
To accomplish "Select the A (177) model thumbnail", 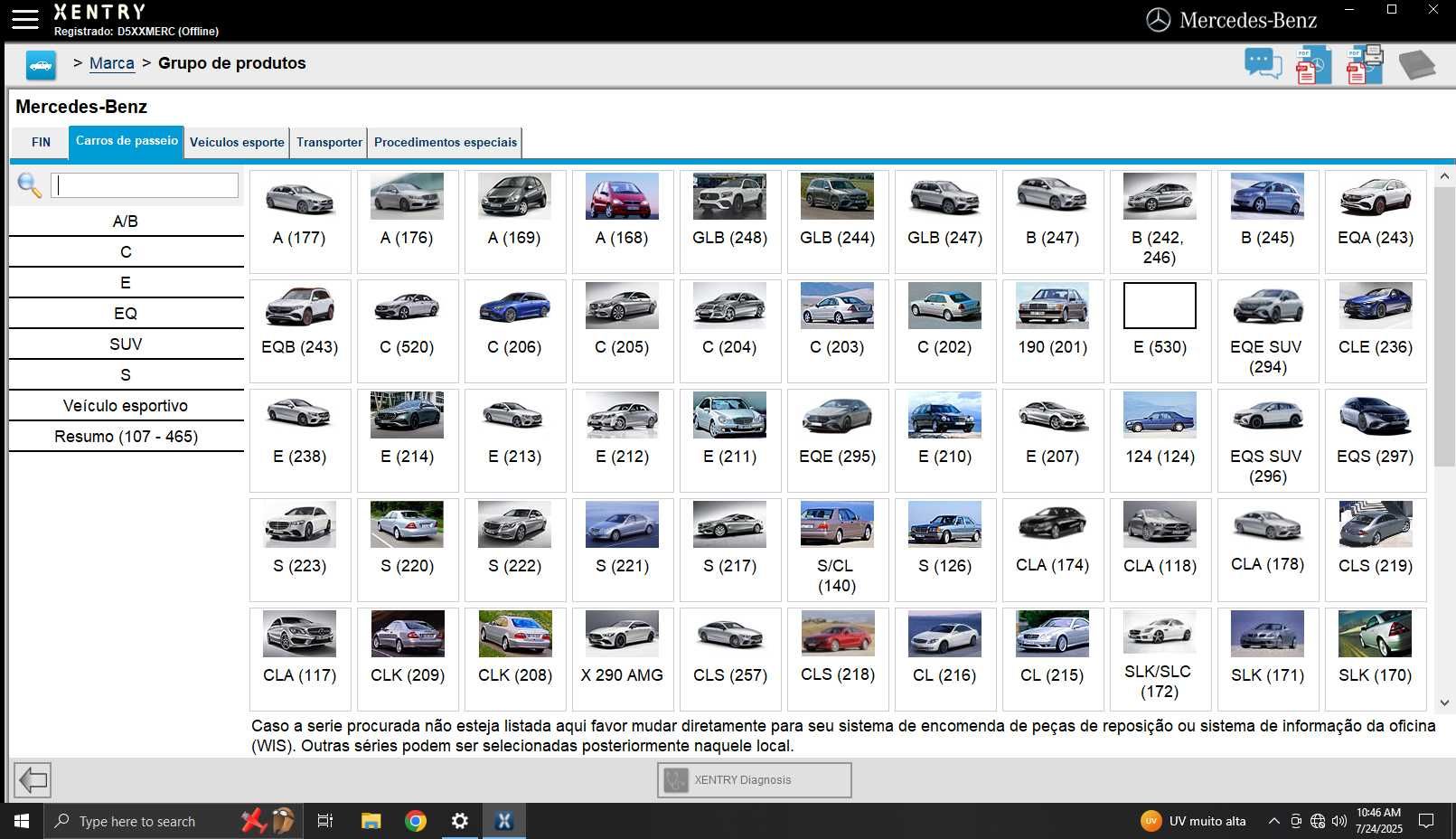I will click(x=299, y=196).
